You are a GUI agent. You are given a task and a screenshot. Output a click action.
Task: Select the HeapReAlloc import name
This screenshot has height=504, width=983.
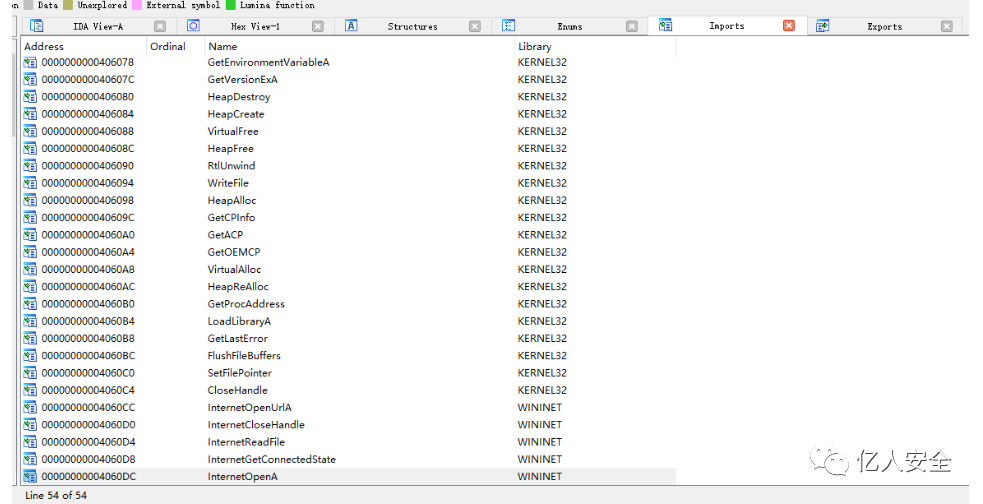click(238, 286)
